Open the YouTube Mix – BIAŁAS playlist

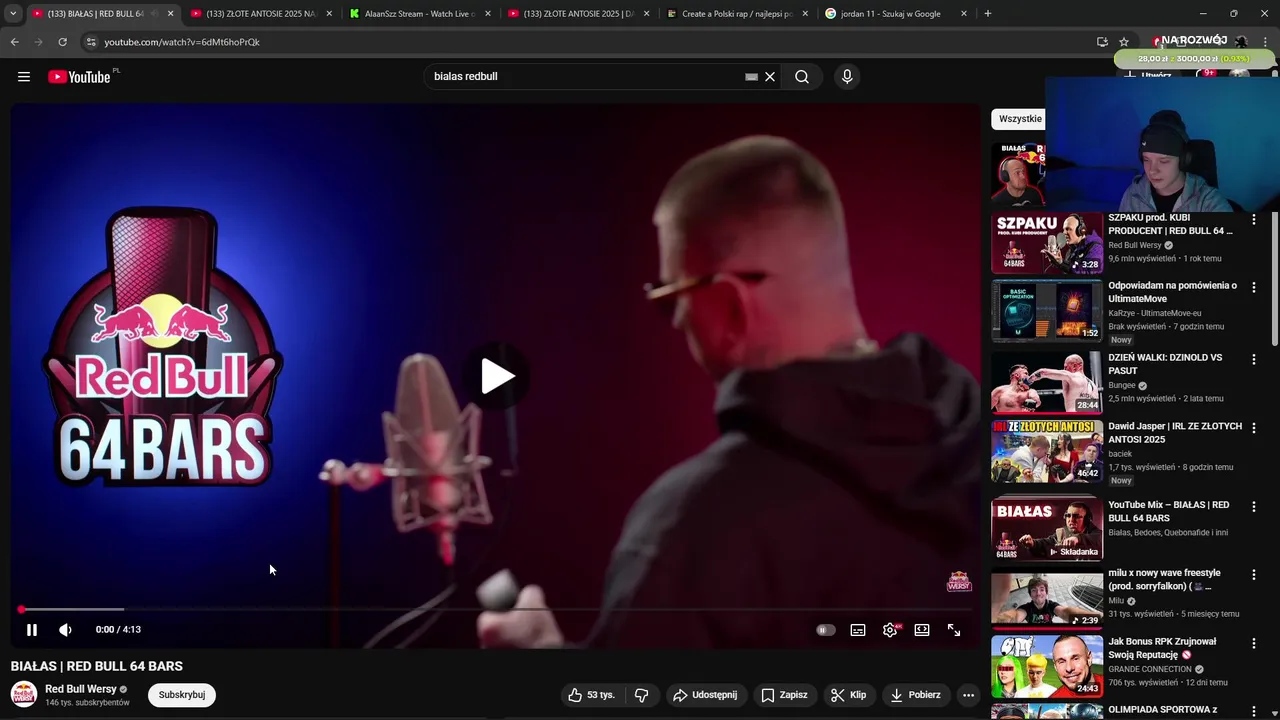(x=1047, y=529)
